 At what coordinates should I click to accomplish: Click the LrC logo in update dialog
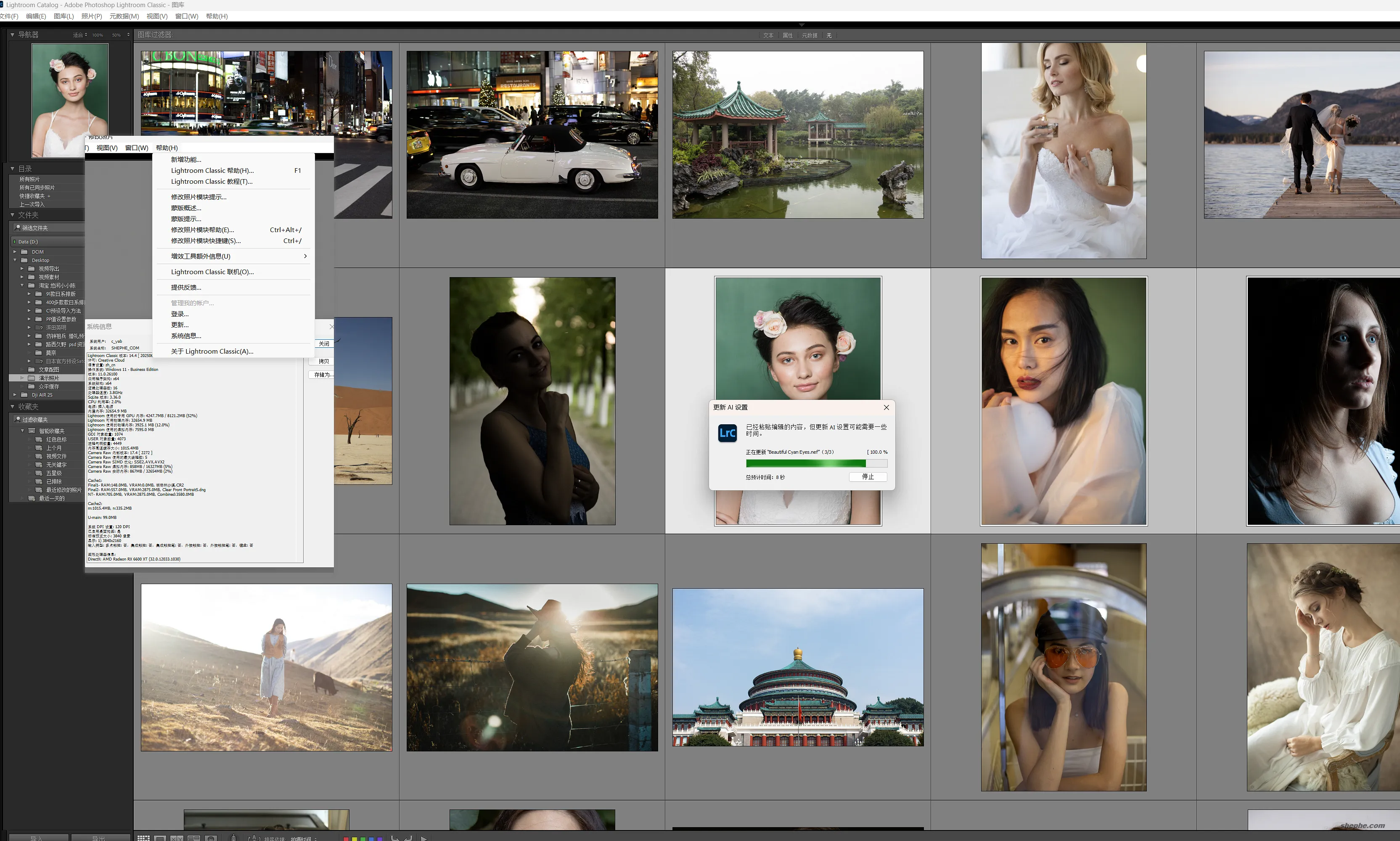(727, 434)
